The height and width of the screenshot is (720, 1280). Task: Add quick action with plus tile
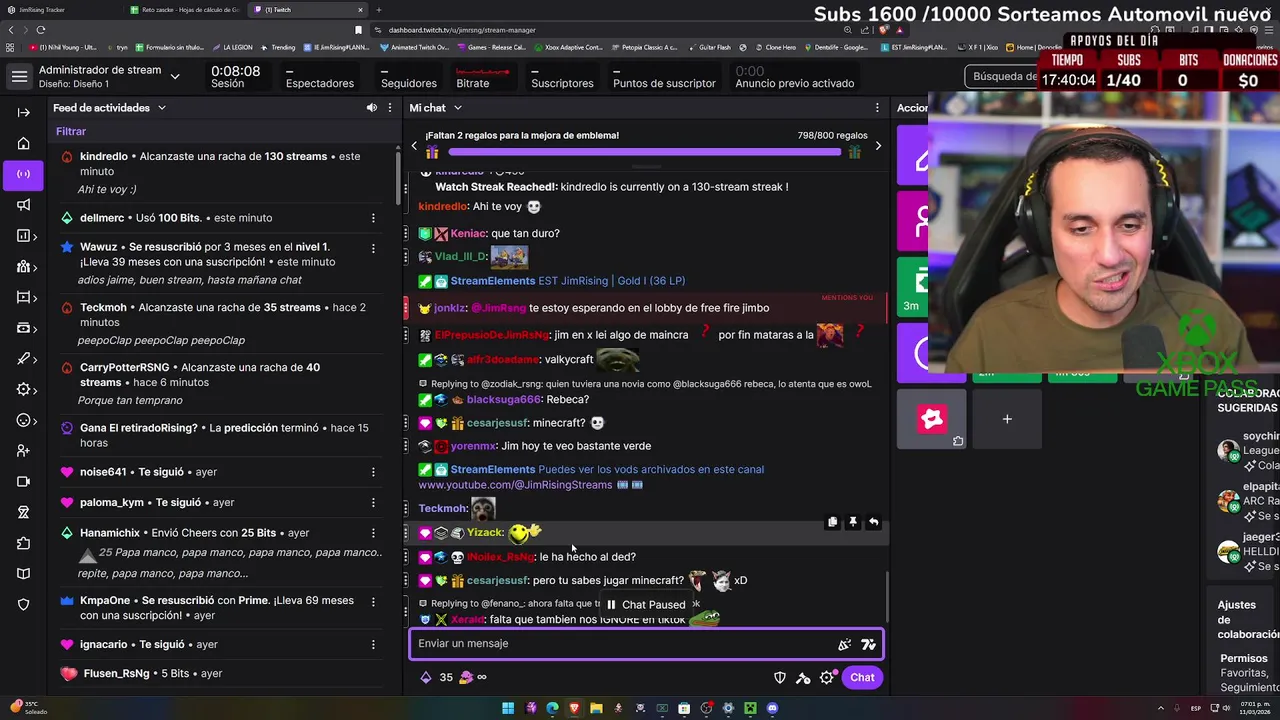click(x=1007, y=420)
